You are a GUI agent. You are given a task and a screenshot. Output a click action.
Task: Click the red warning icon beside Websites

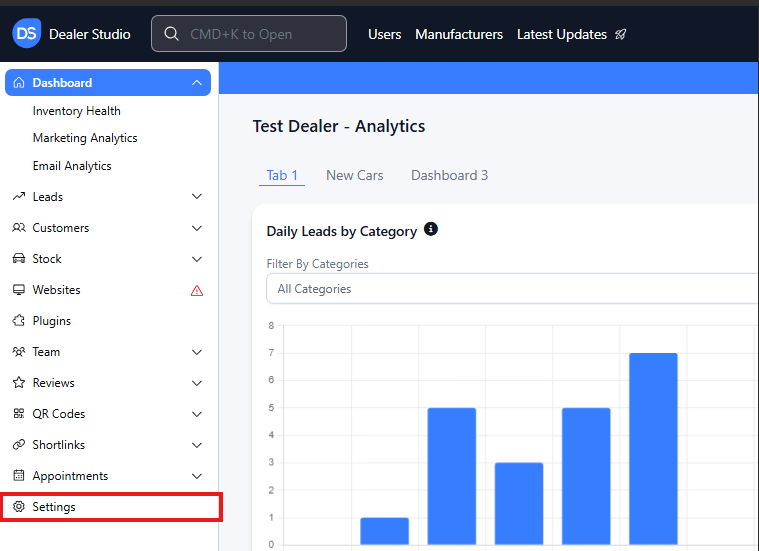[197, 290]
